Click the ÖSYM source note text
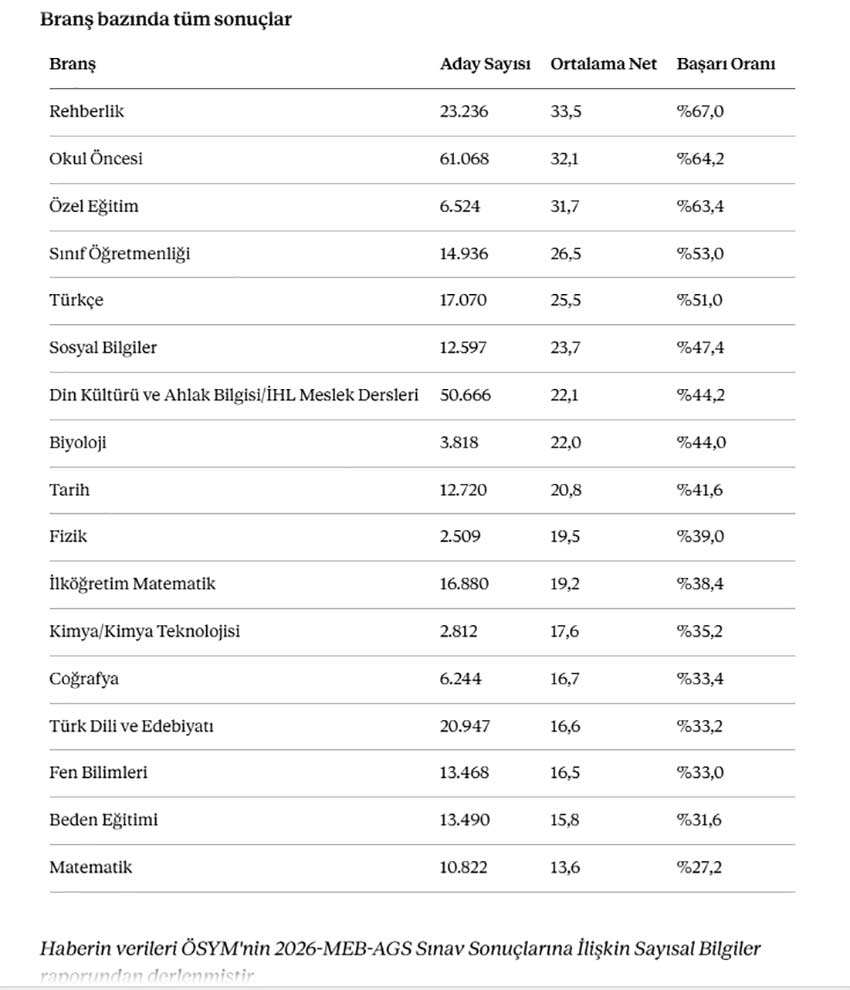The image size is (850, 990). [400, 962]
